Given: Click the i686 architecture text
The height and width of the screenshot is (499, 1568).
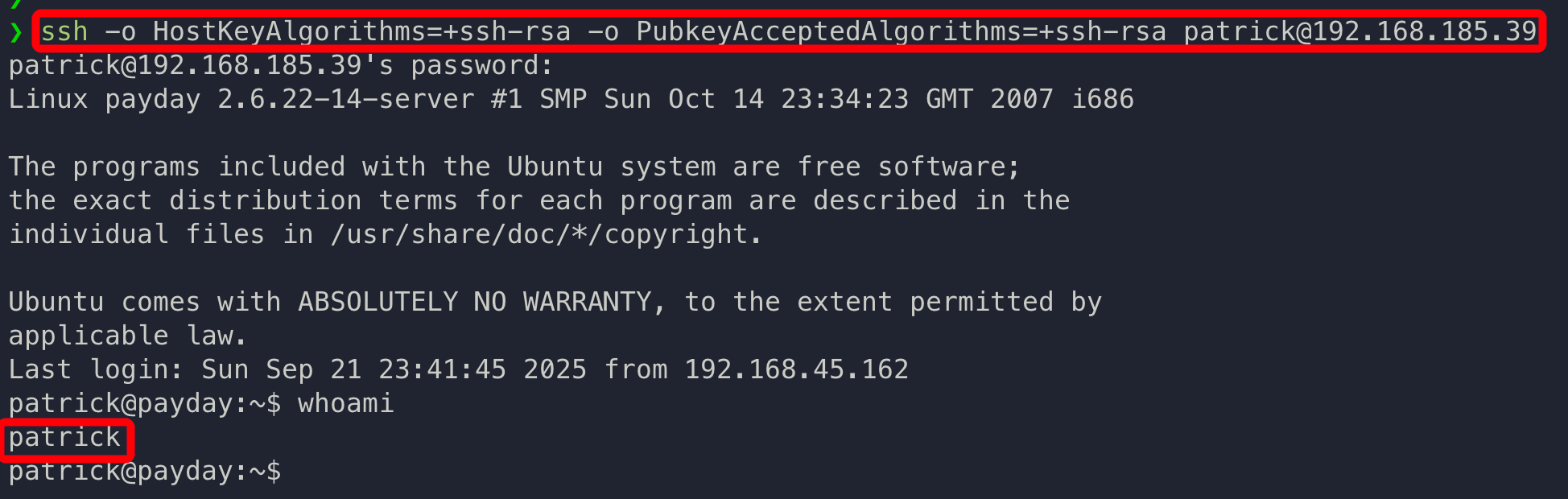Looking at the screenshot, I should pos(1102,100).
